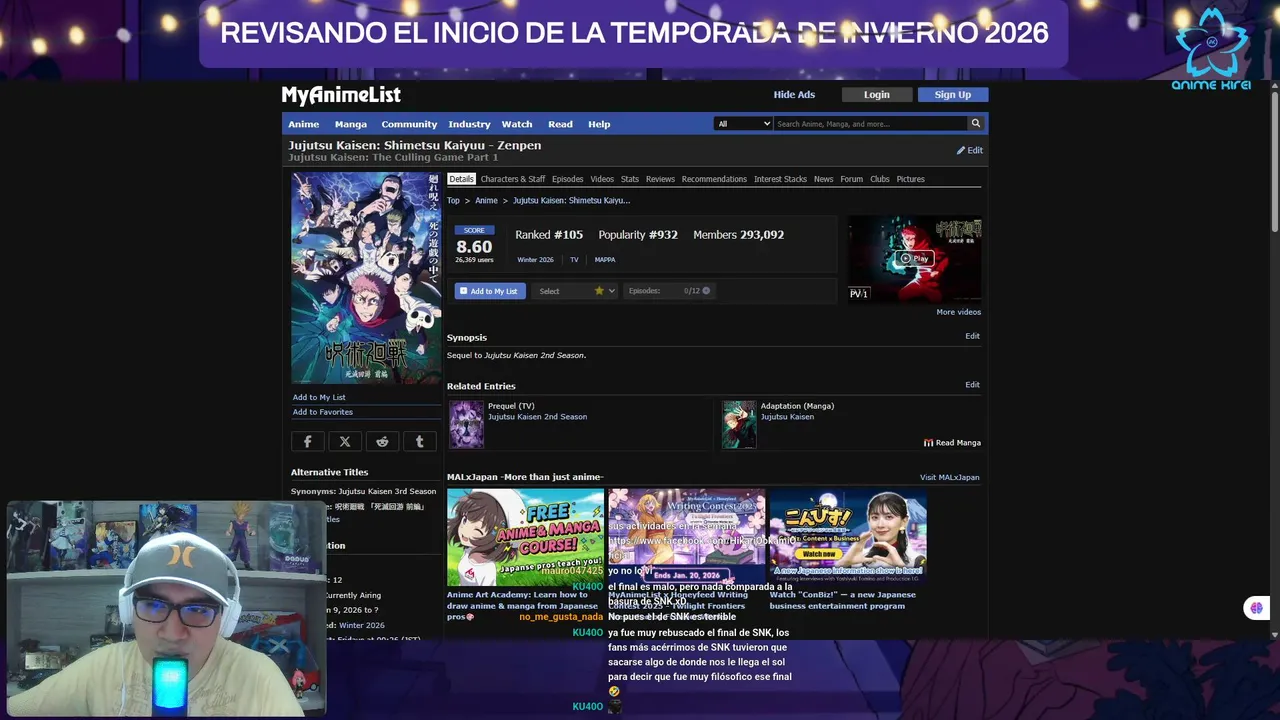
Task: Open the search category All dropdown
Action: click(743, 124)
